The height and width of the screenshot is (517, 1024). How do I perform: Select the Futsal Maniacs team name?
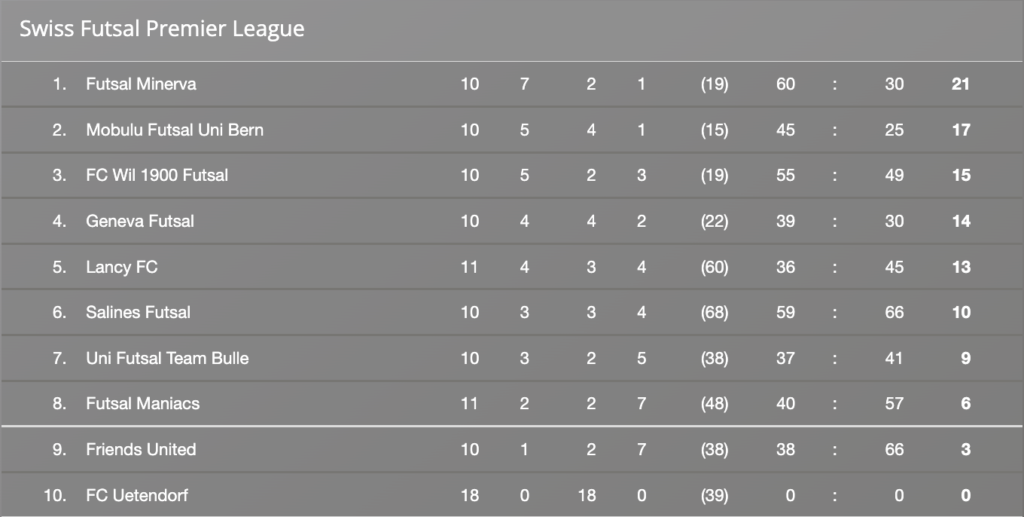pos(143,404)
